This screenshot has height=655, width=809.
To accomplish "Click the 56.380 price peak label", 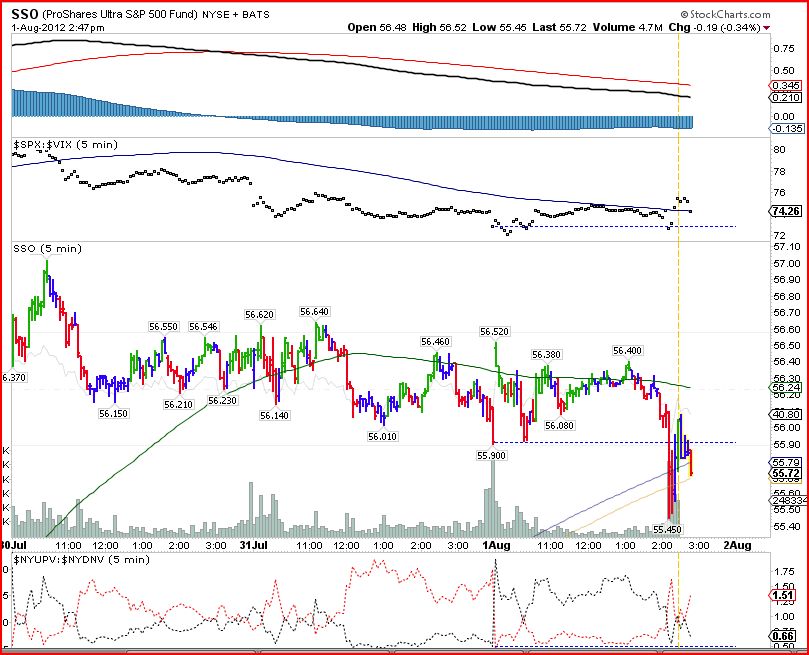I will click(546, 354).
